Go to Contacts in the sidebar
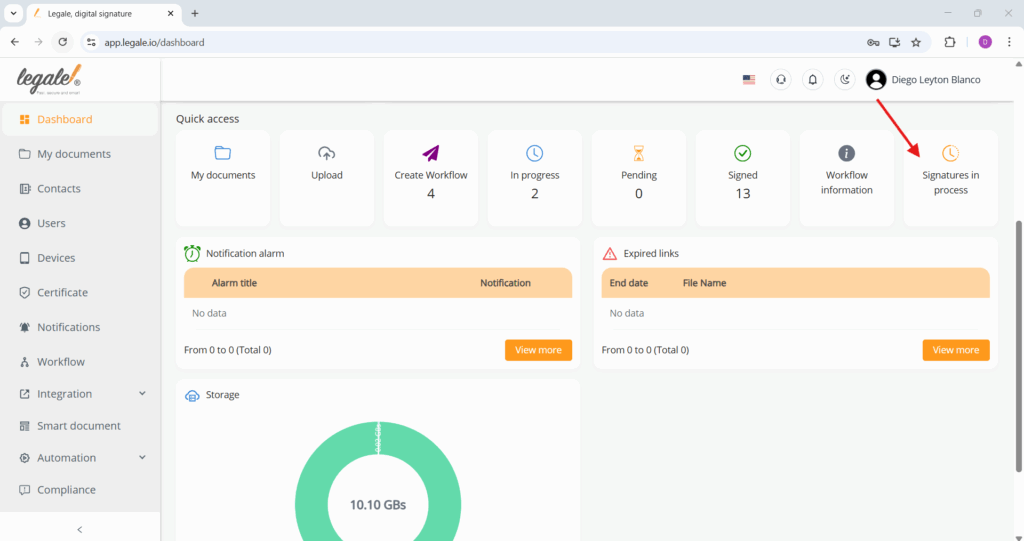The height and width of the screenshot is (541, 1024). pos(80,188)
